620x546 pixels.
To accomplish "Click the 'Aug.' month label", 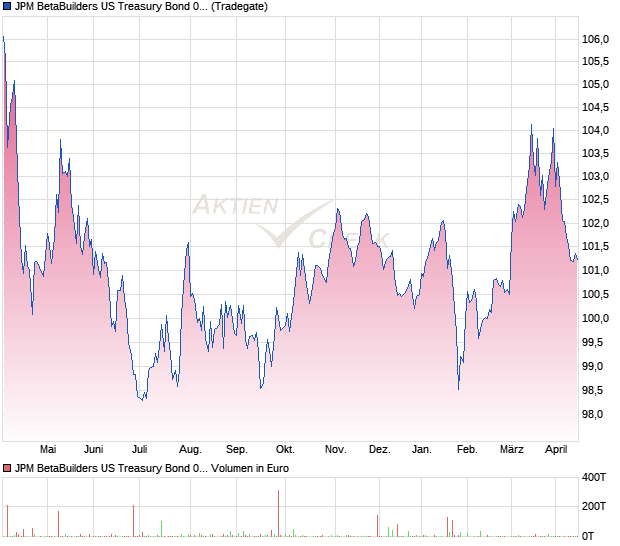I will (190, 450).
